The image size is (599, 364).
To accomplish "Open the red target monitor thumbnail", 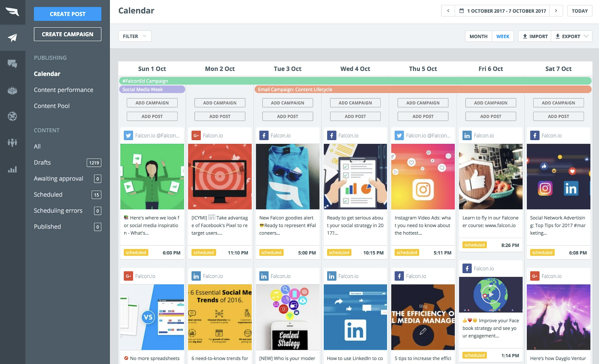I will click(x=220, y=176).
